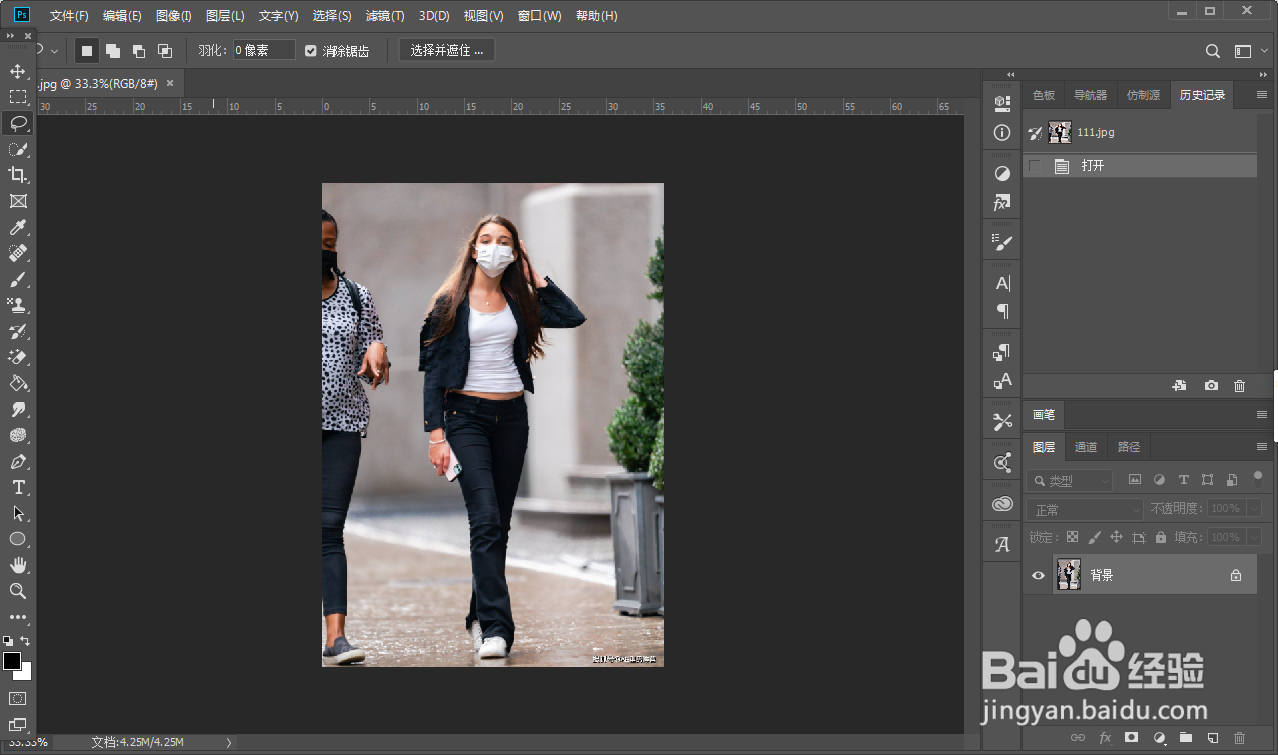Viewport: 1278px width, 755px height.
Task: Open the 3D panel icon in dock
Action: click(1002, 103)
